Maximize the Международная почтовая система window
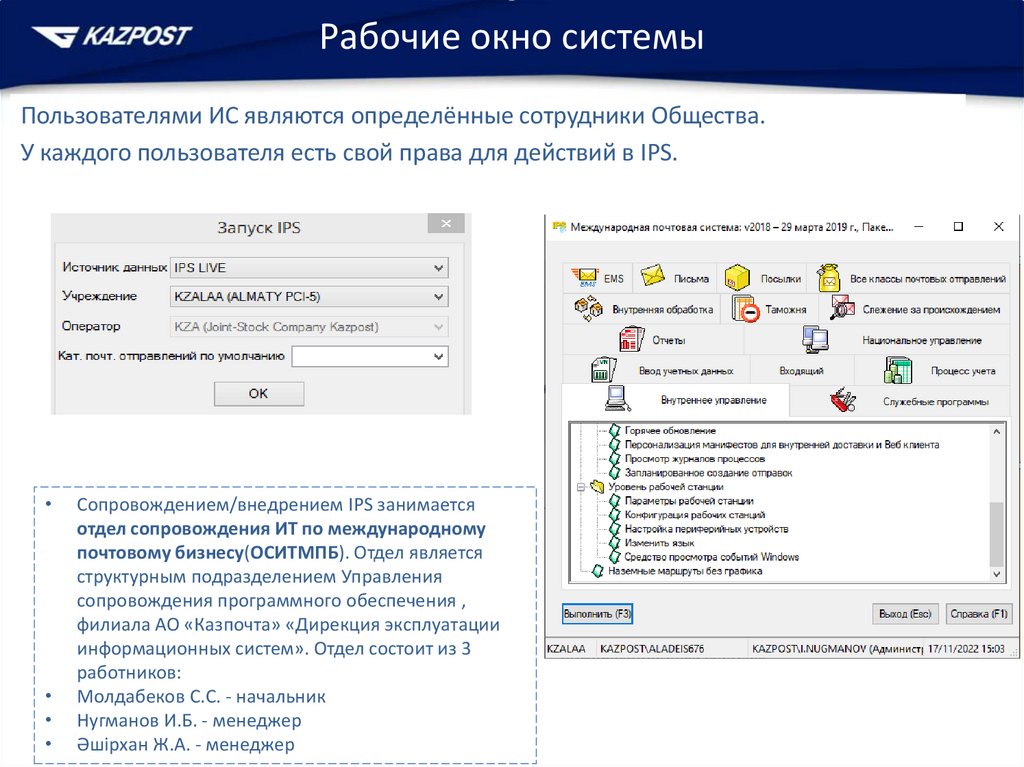 coord(958,227)
